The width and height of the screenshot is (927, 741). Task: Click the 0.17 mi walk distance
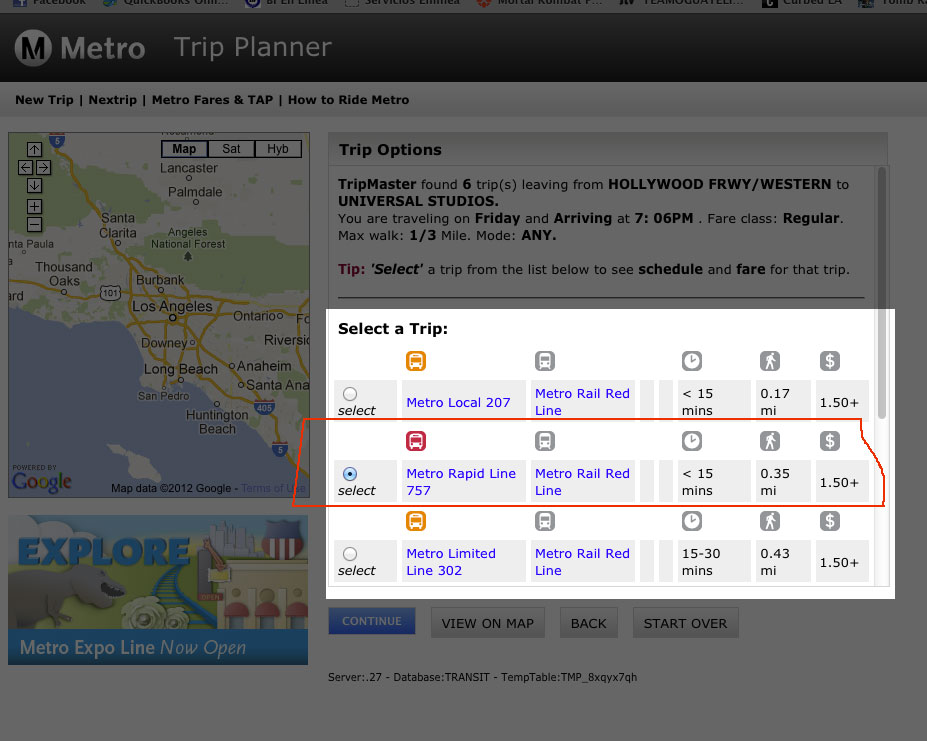pyautogui.click(x=774, y=402)
